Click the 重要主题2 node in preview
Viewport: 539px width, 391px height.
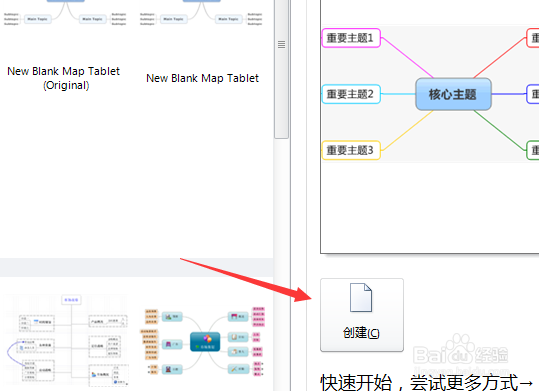(x=351, y=94)
